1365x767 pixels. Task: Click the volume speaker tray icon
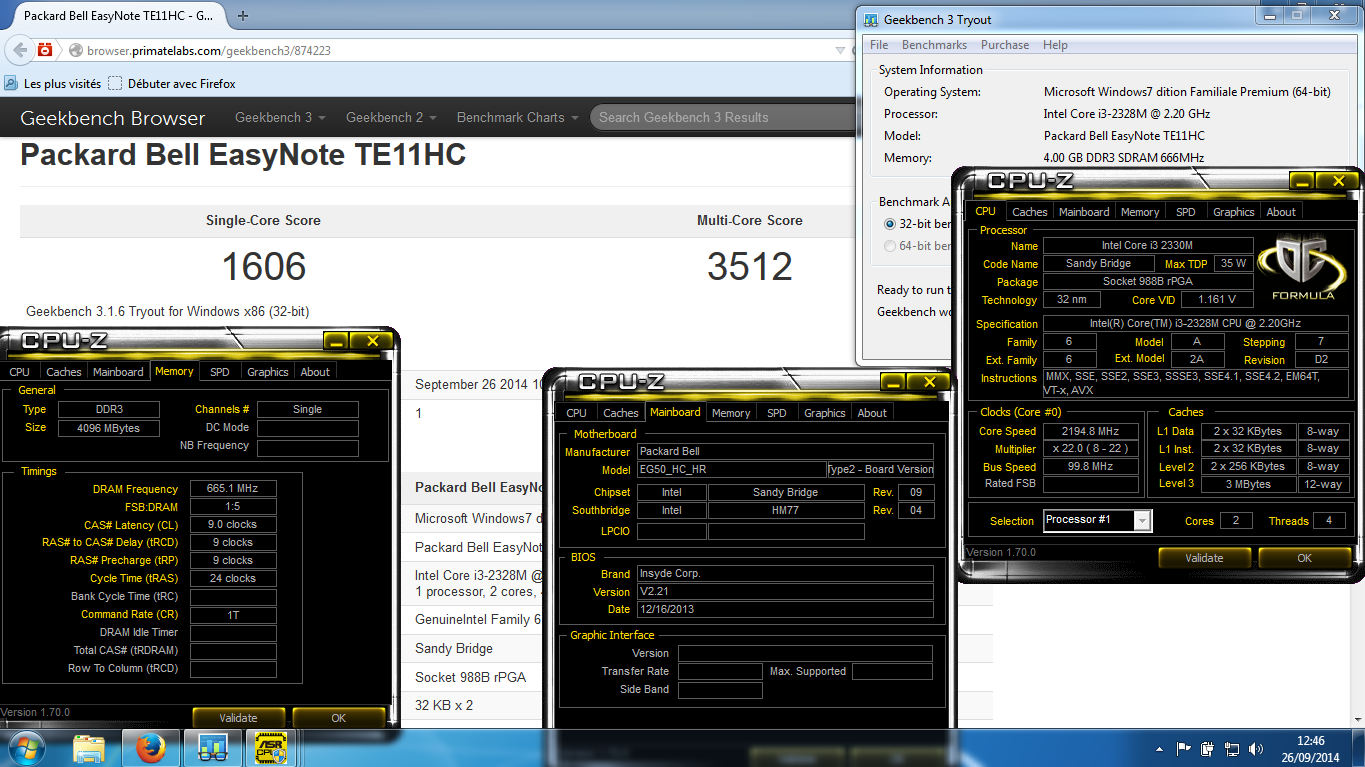click(x=1254, y=748)
